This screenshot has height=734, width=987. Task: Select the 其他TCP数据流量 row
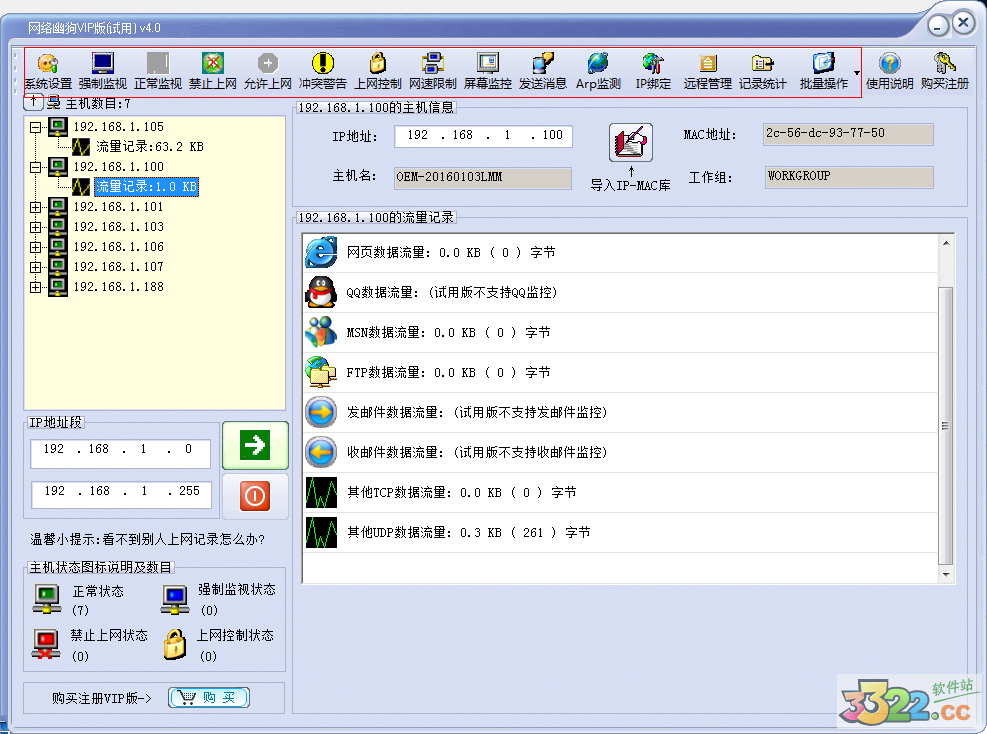click(620, 492)
